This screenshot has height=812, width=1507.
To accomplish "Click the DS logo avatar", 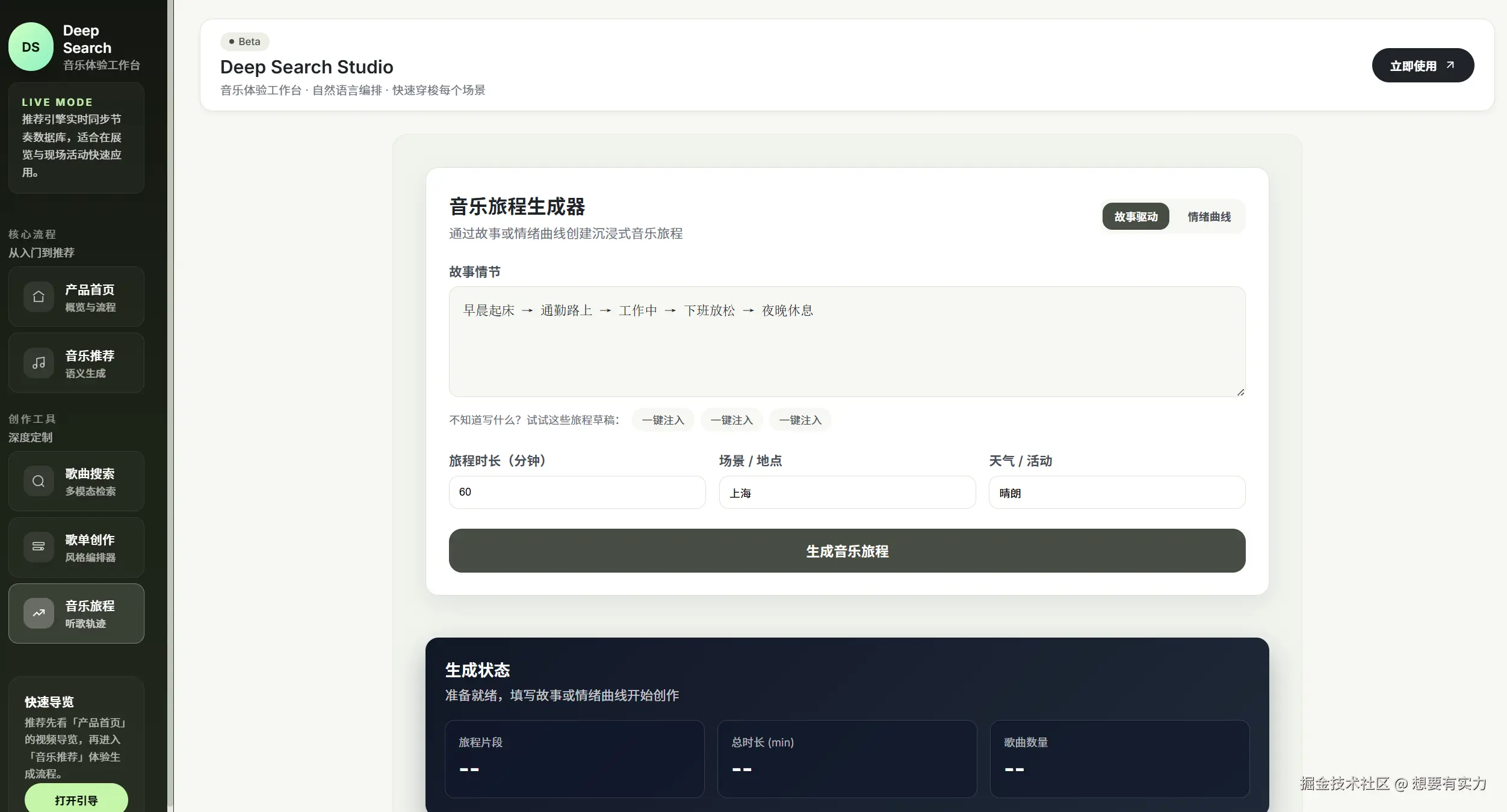I will [31, 47].
